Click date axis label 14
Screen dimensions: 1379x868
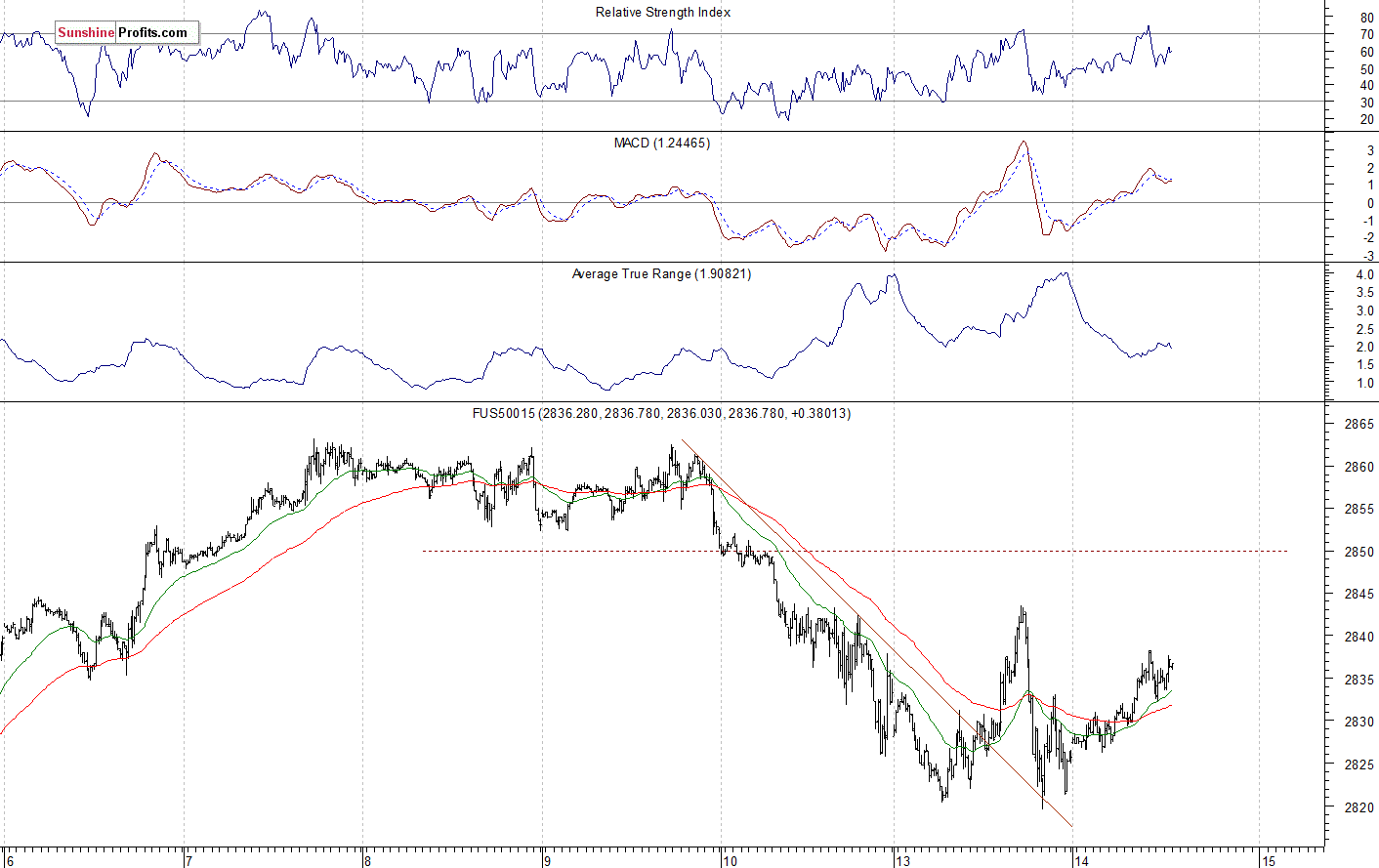[x=1080, y=861]
